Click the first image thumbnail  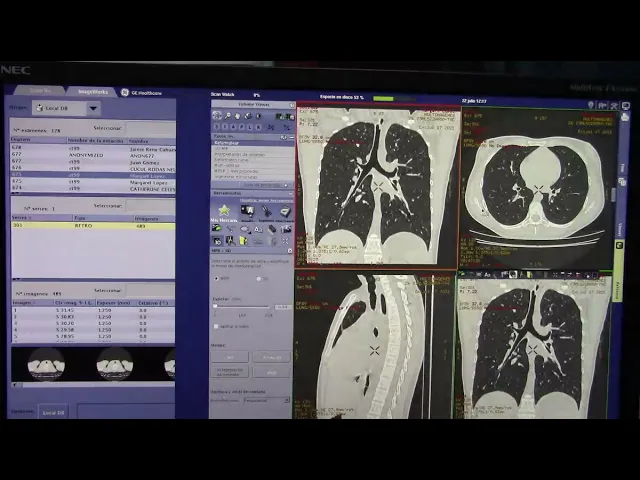point(46,364)
